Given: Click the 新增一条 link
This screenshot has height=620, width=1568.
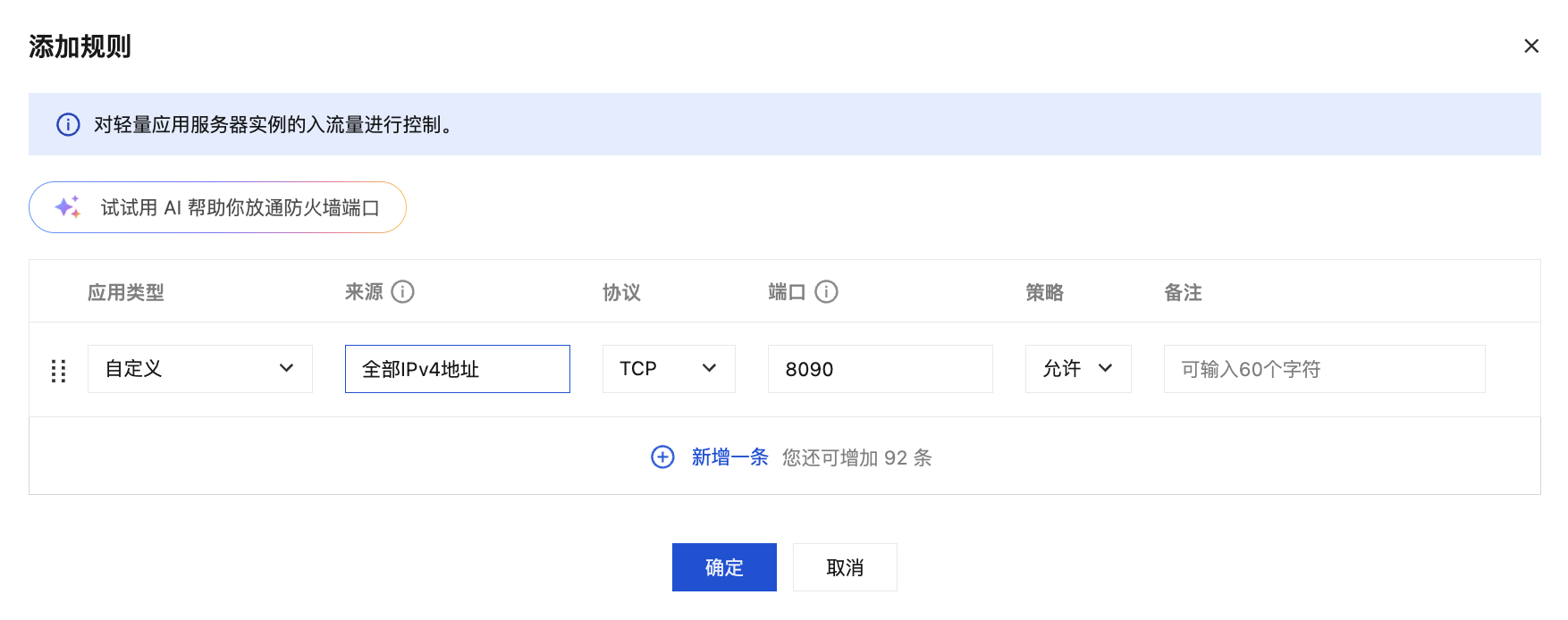Looking at the screenshot, I should (x=729, y=457).
